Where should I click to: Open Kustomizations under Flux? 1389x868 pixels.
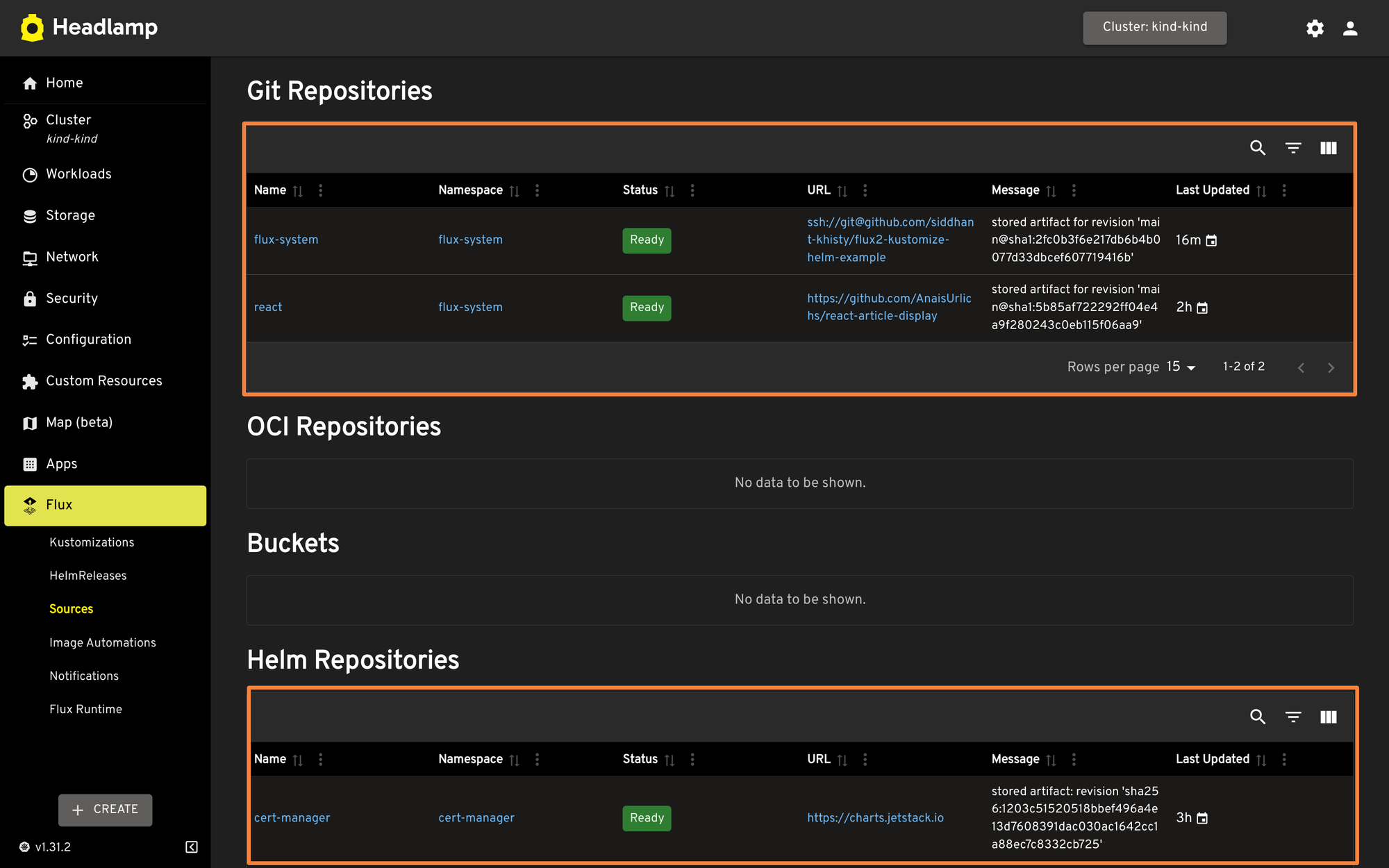92,542
